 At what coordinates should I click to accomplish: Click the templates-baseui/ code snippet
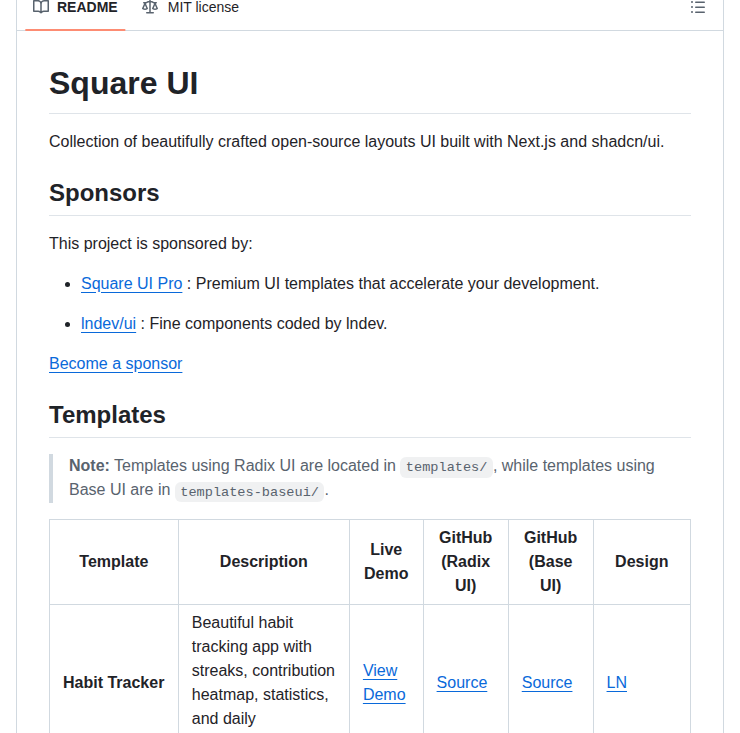[249, 491]
